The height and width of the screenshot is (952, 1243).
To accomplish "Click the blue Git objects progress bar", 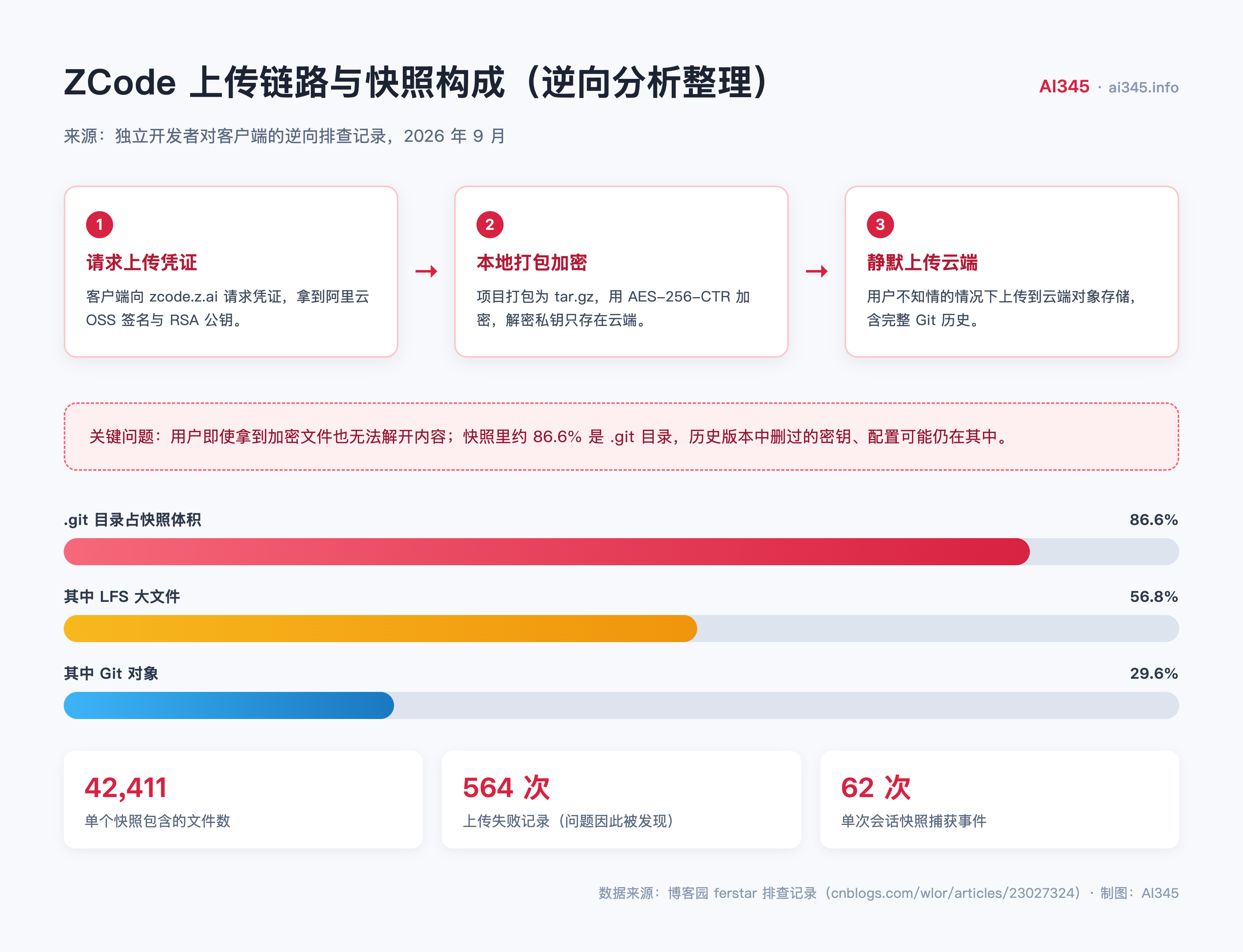I will tap(228, 705).
